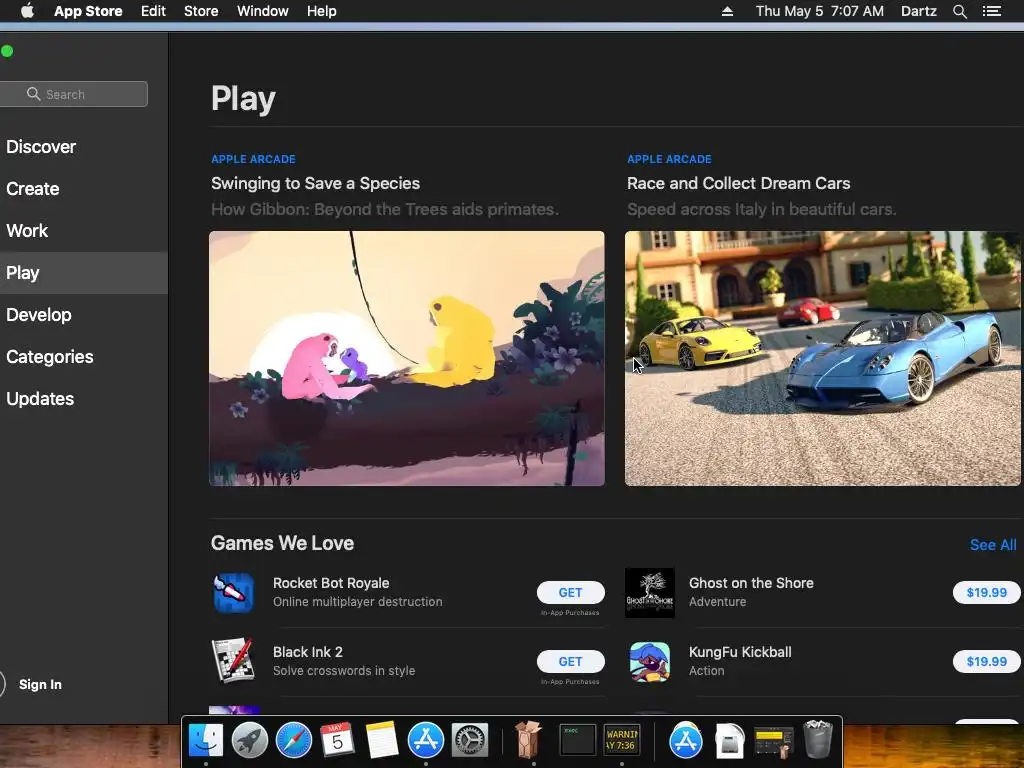Open the Console WARNING icon in dock
This screenshot has height=768, width=1024.
click(x=621, y=741)
